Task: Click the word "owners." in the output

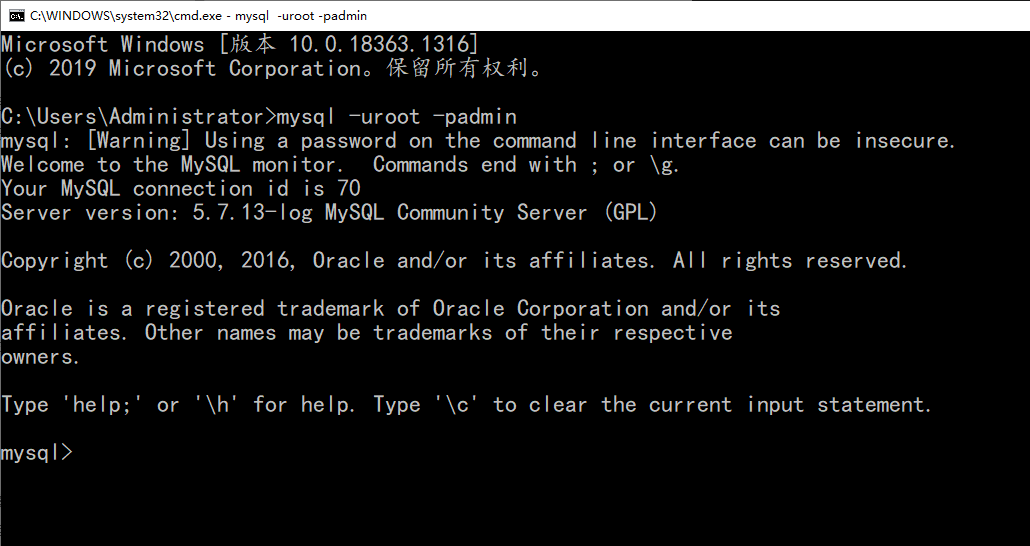Action: pos(41,357)
